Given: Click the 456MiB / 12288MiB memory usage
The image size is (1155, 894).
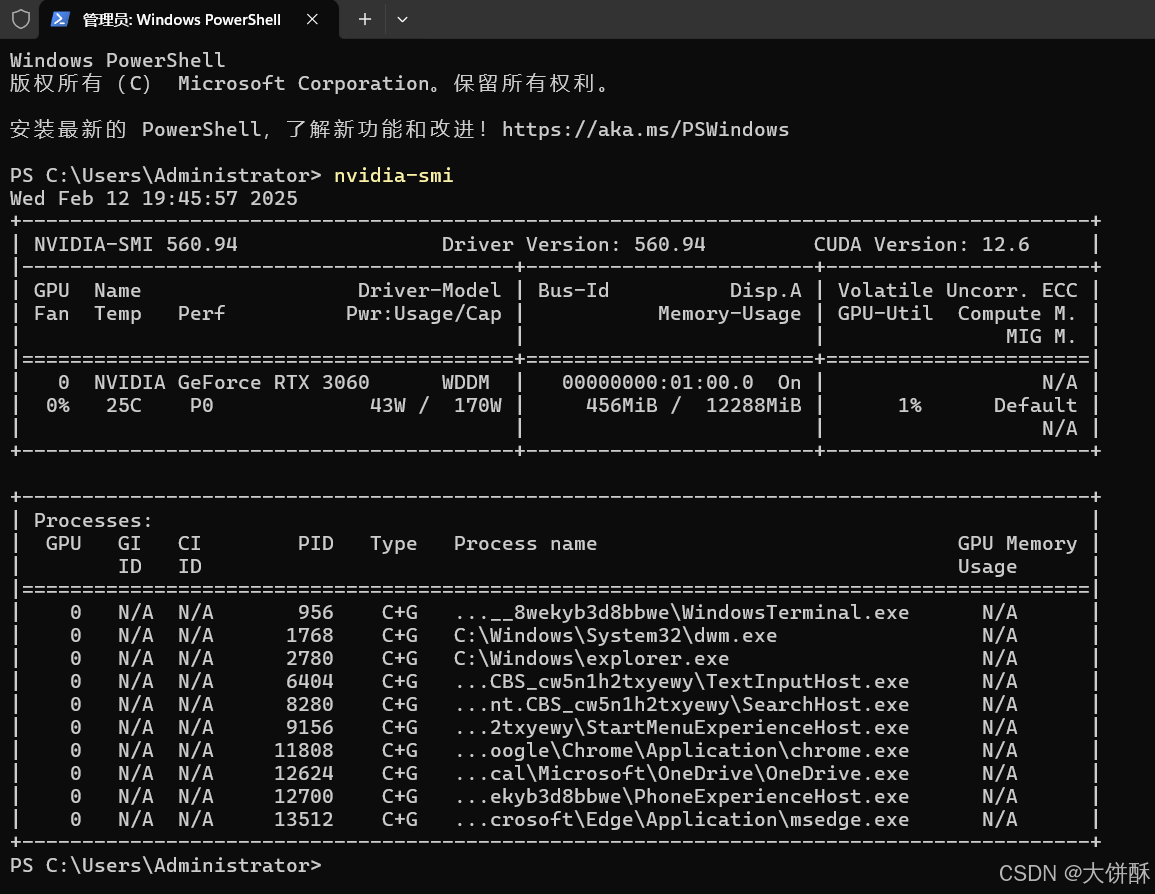Looking at the screenshot, I should pos(693,406).
